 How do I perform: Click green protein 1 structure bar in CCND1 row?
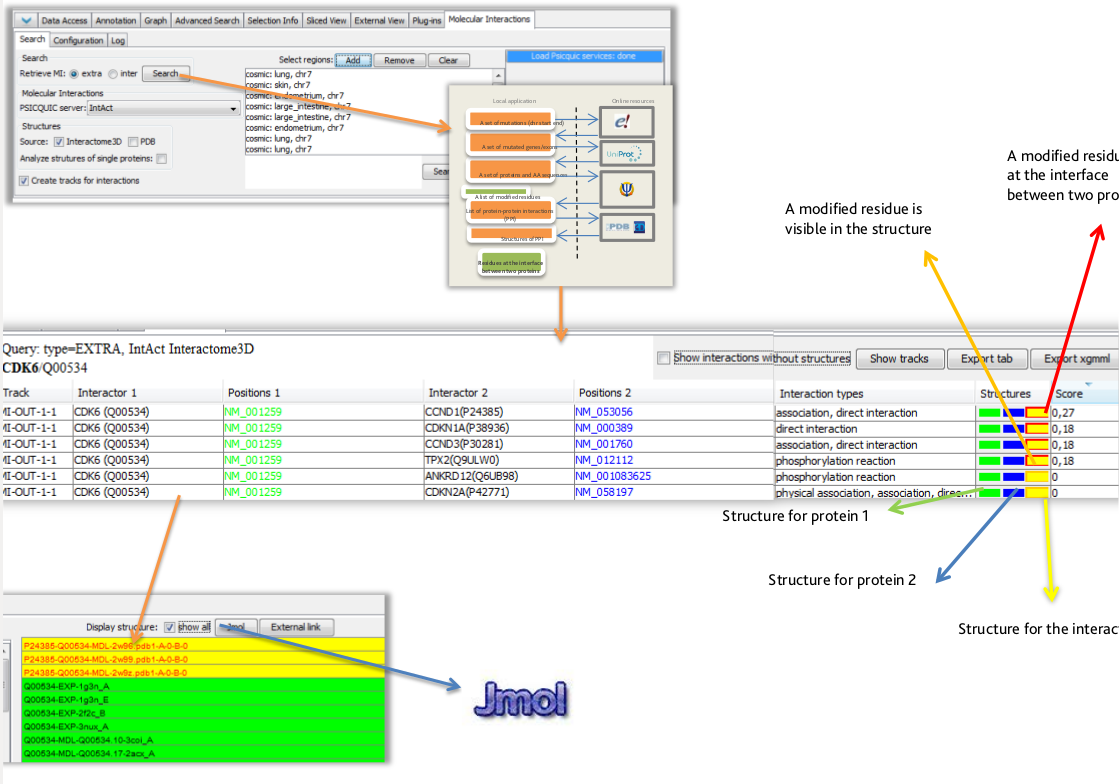[x=989, y=412]
